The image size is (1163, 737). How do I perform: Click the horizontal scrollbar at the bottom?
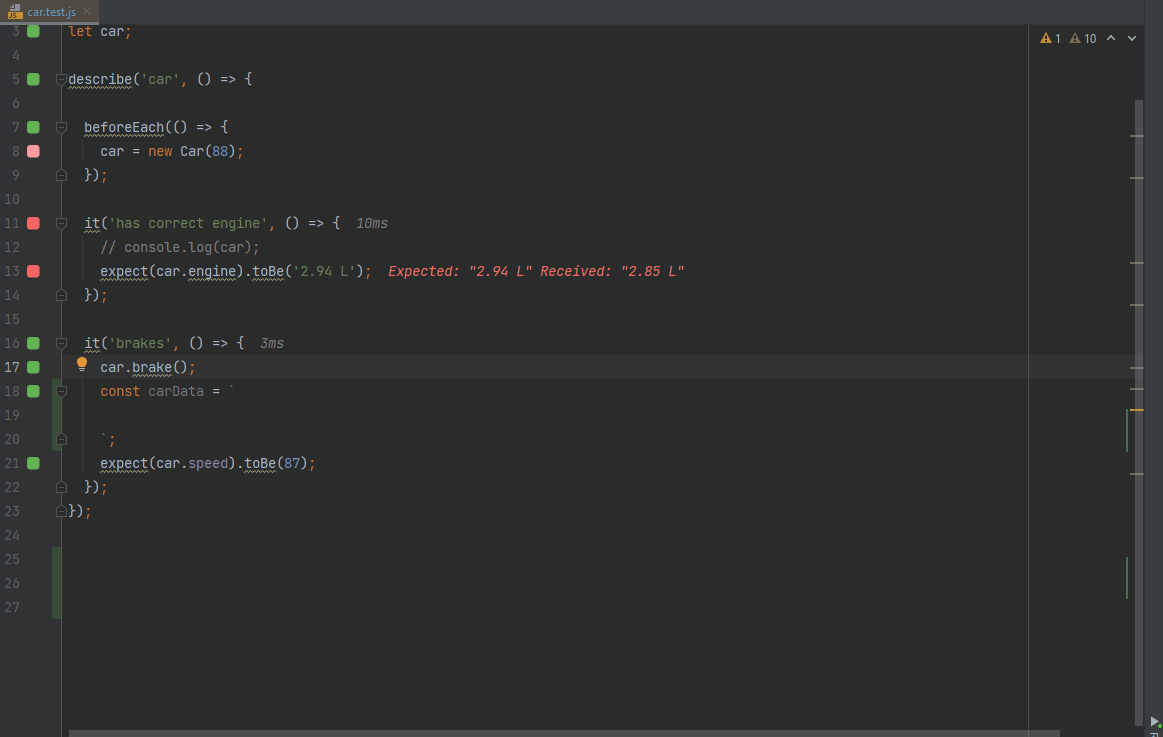[x=550, y=733]
